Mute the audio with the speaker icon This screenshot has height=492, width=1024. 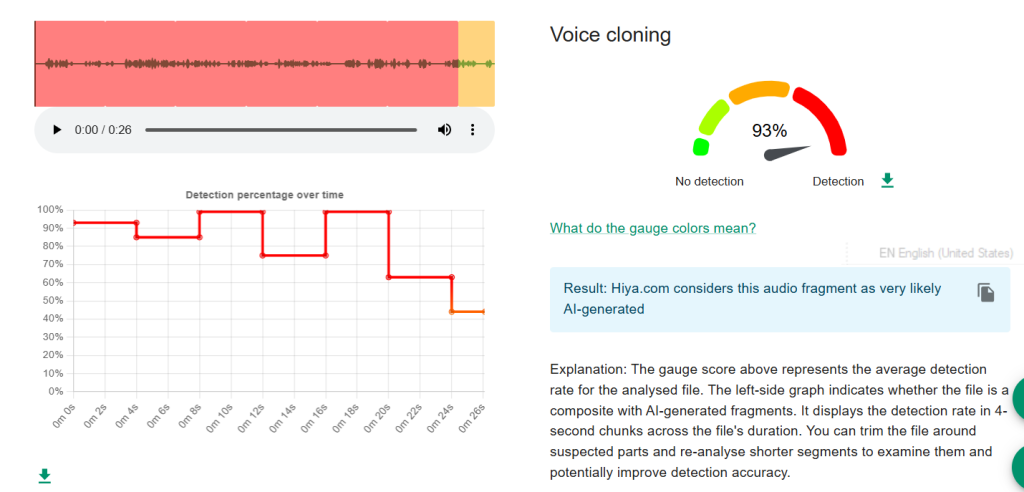click(x=444, y=130)
